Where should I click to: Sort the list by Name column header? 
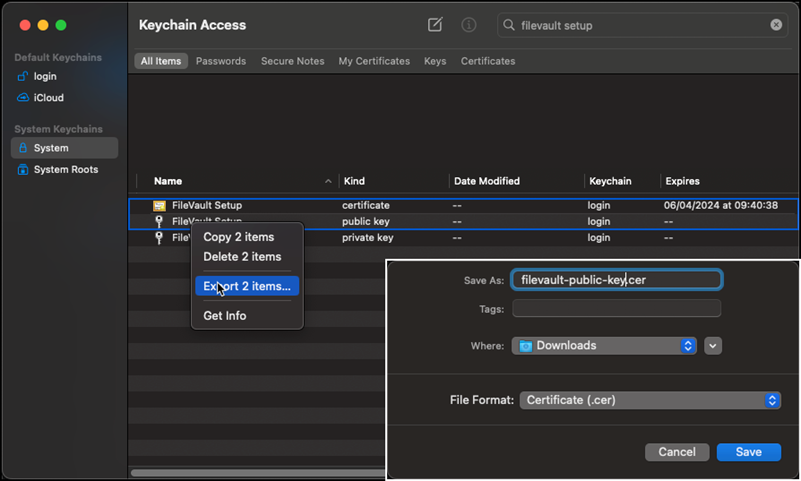pos(168,181)
